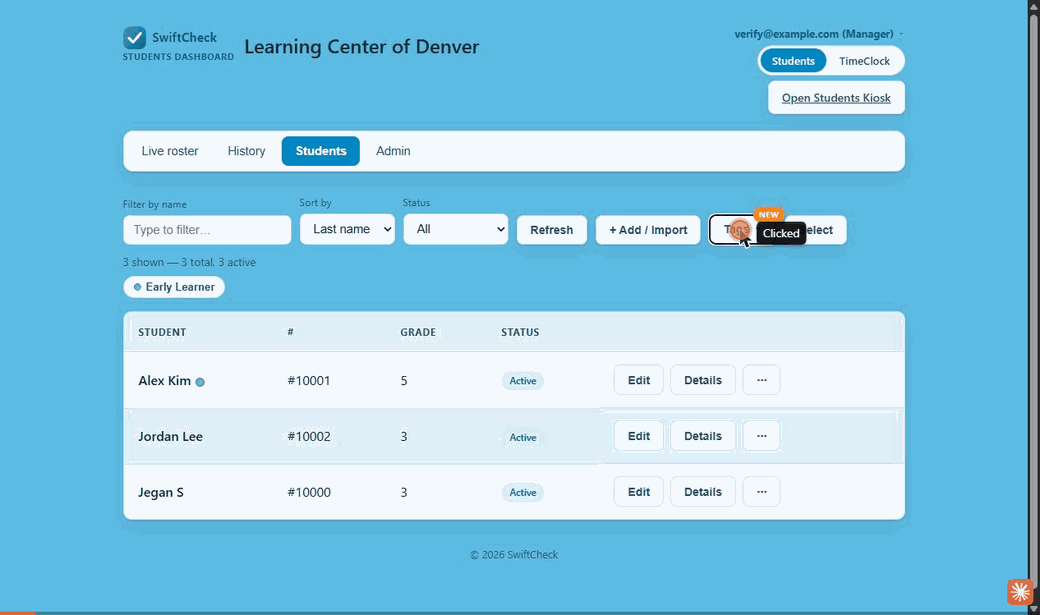Click Alex Kim's blue tag dot
1040x615 pixels.
tap(200, 382)
